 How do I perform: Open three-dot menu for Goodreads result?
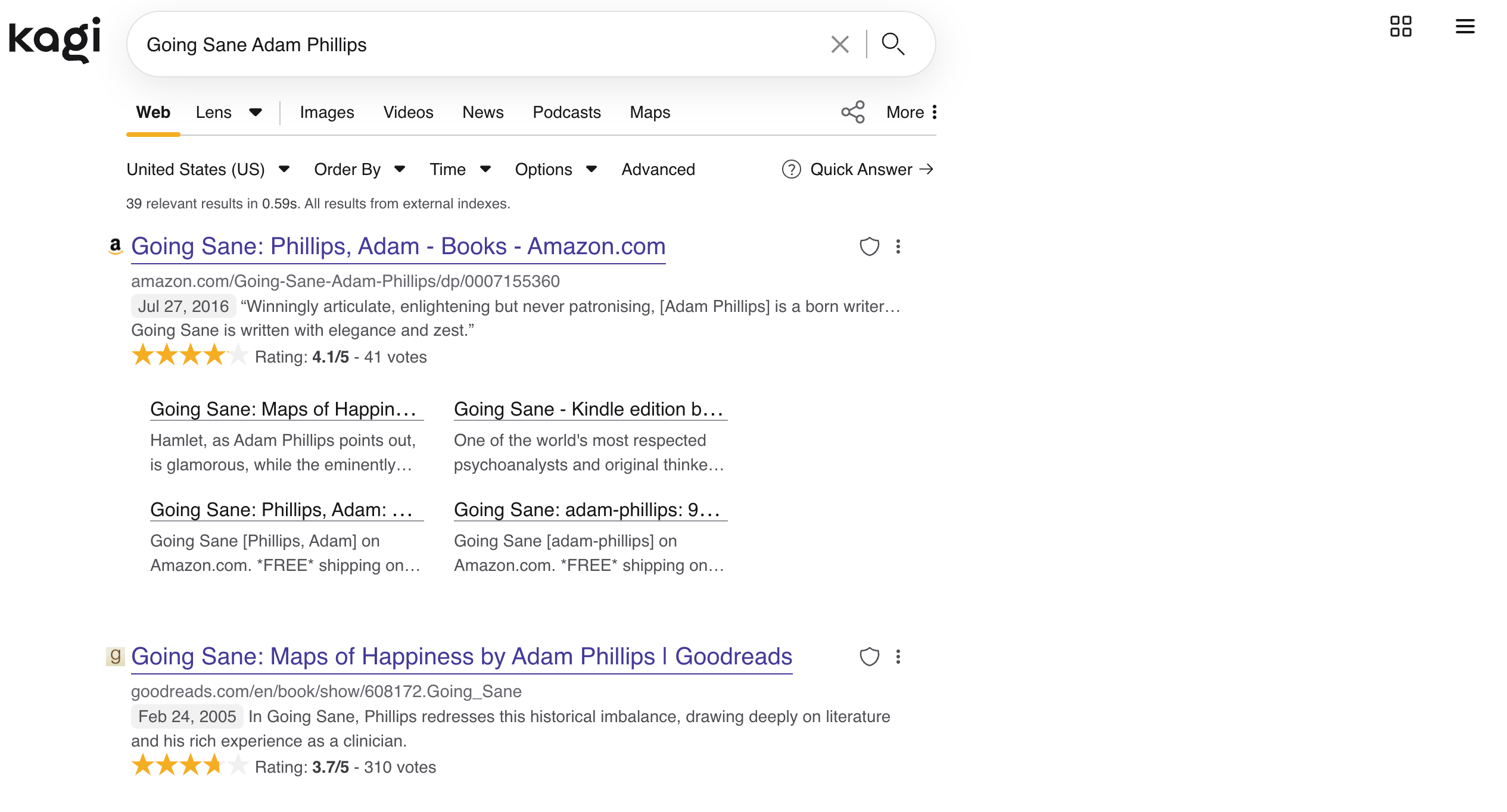coord(898,657)
